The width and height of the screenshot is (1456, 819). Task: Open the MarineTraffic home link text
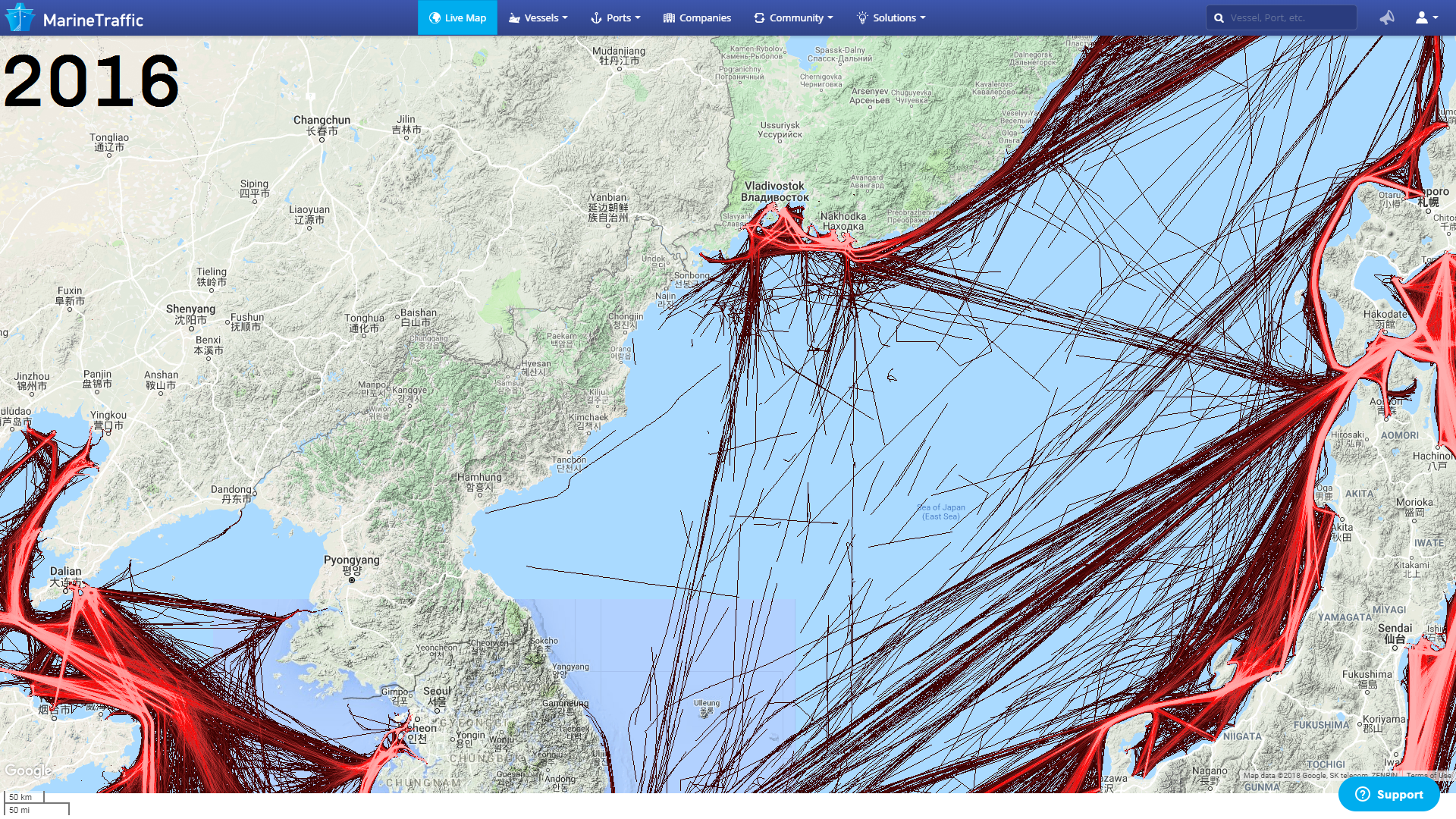click(x=93, y=20)
